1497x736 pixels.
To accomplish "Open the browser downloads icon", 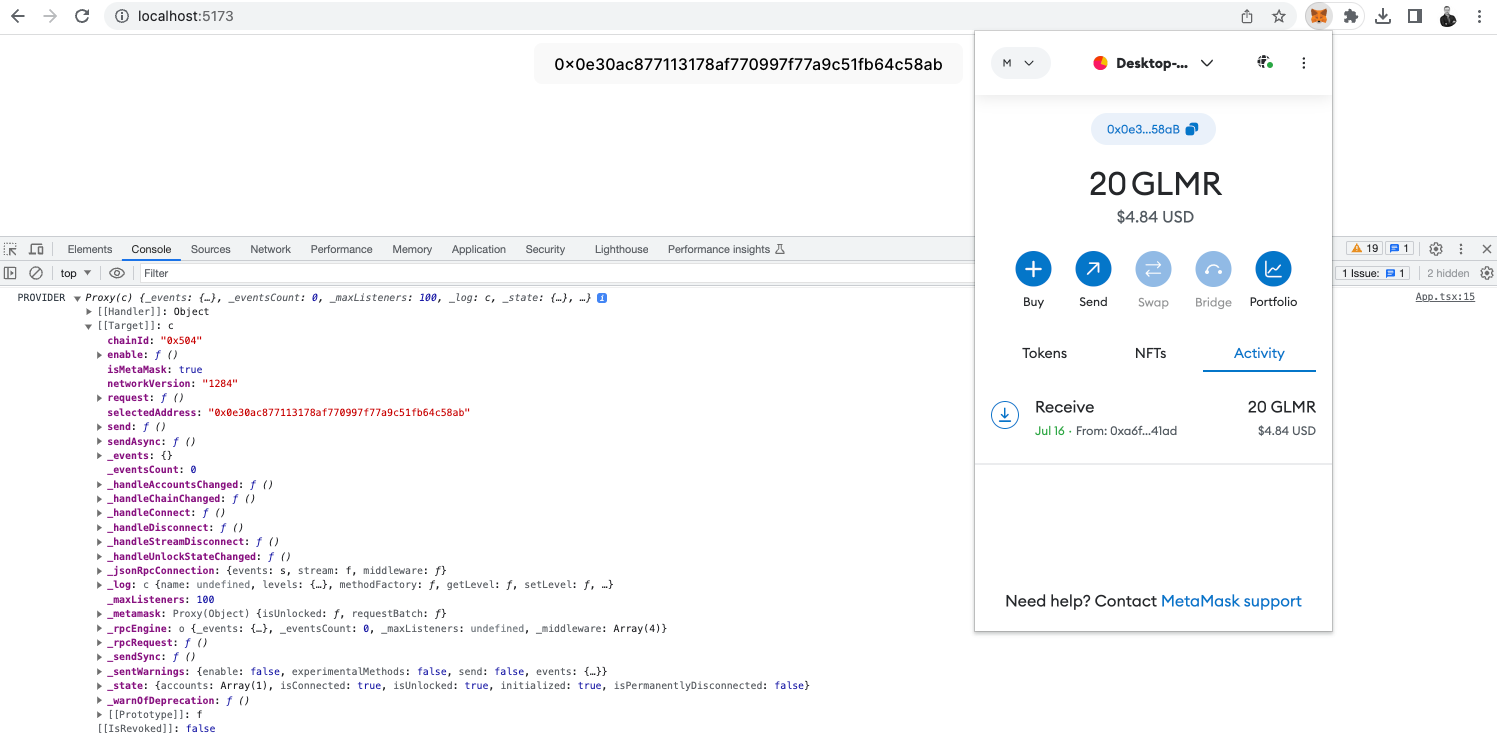I will (x=1383, y=16).
